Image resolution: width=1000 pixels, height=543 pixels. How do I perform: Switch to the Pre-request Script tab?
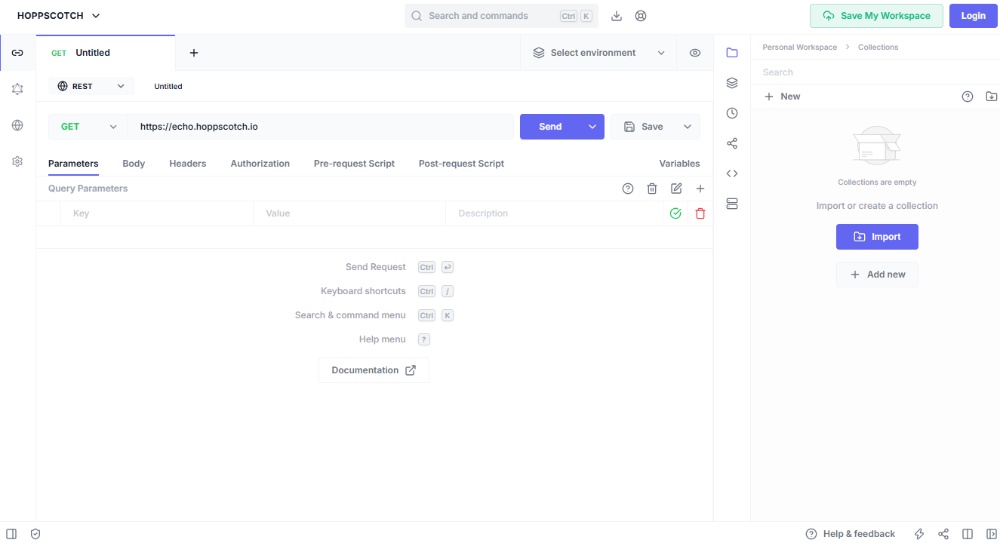[x=354, y=163]
